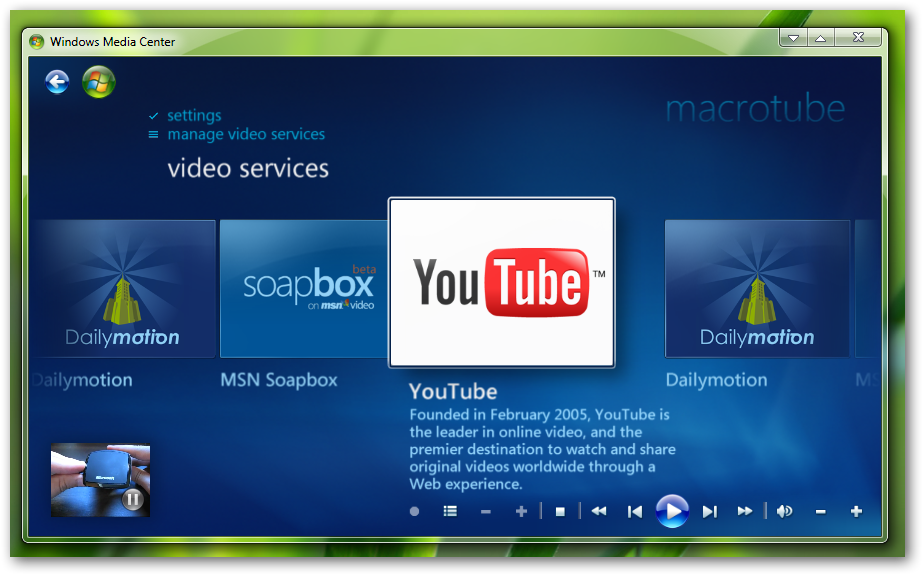Mute audio with the speaker icon
The image size is (923, 575).
pyautogui.click(x=784, y=511)
